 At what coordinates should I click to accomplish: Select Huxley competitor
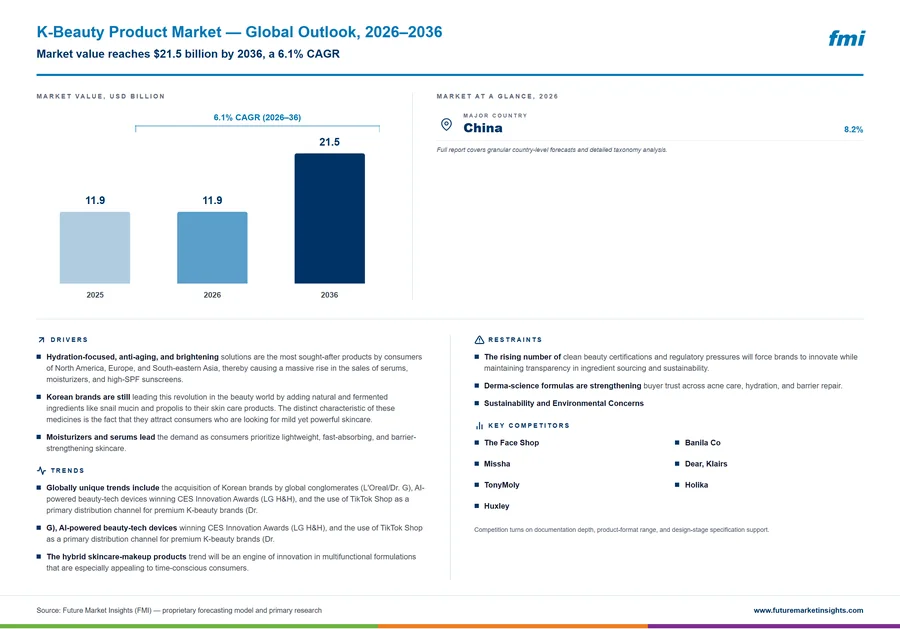point(496,506)
